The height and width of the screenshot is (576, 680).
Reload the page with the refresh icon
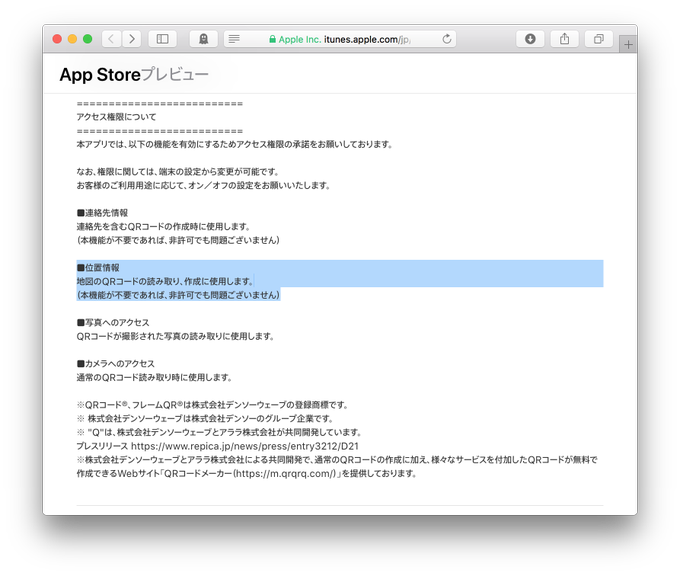(447, 39)
